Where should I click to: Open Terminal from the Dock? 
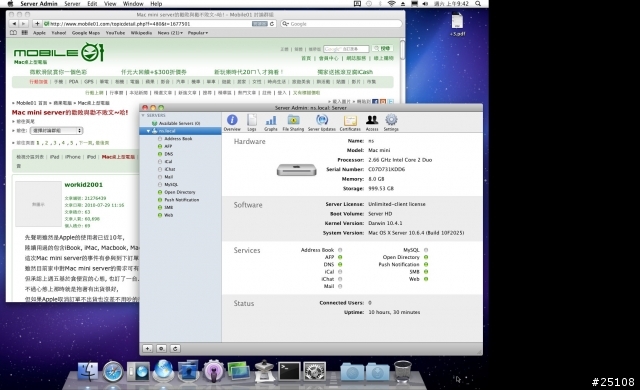click(289, 372)
